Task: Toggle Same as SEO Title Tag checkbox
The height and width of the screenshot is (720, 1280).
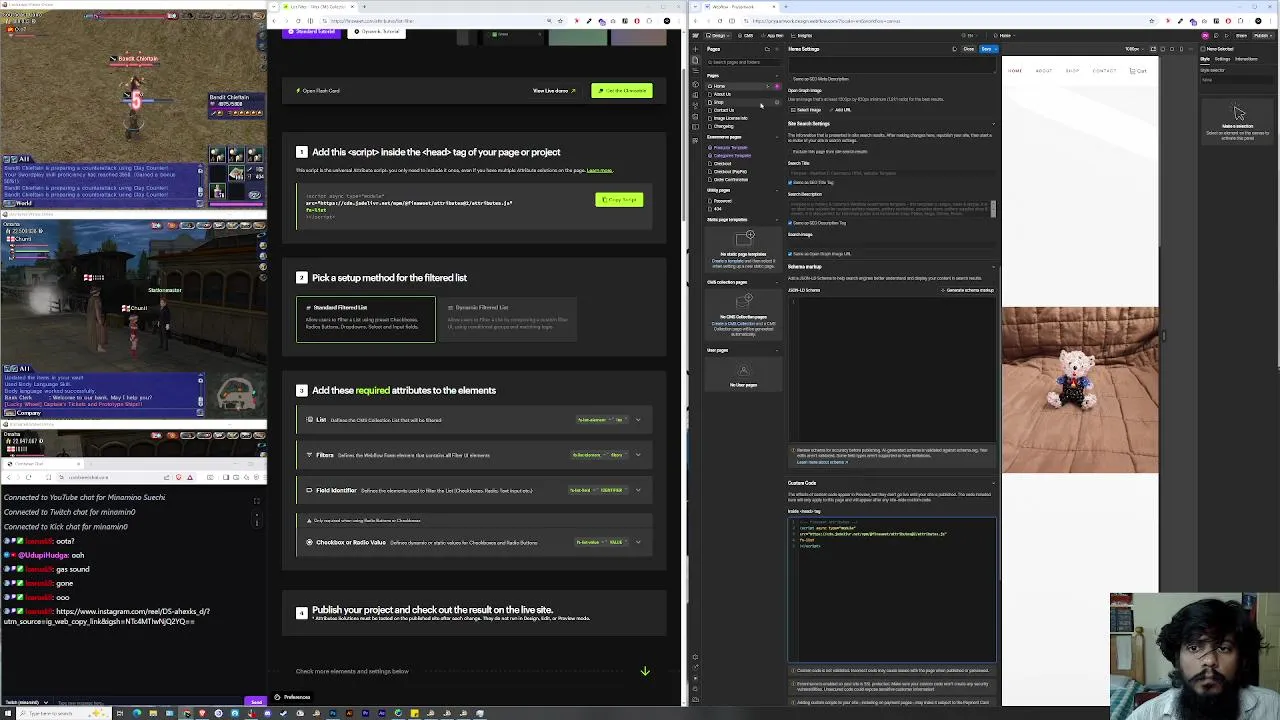Action: click(790, 182)
